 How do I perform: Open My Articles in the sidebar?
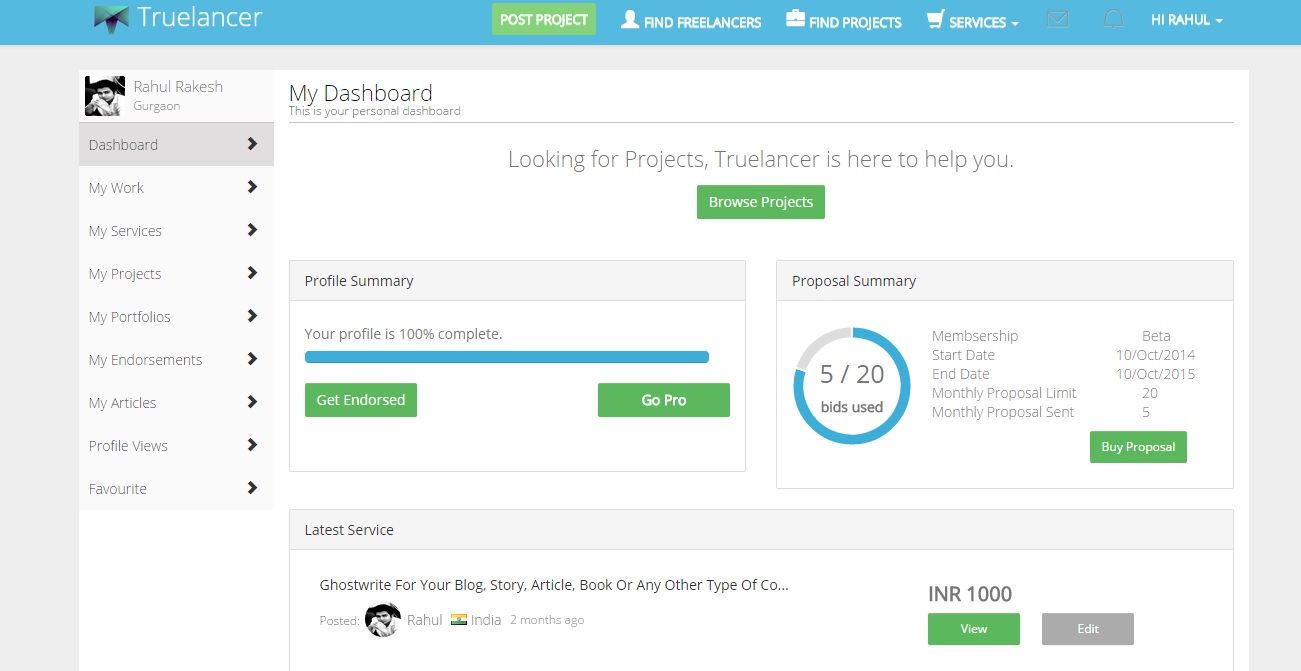click(x=176, y=402)
